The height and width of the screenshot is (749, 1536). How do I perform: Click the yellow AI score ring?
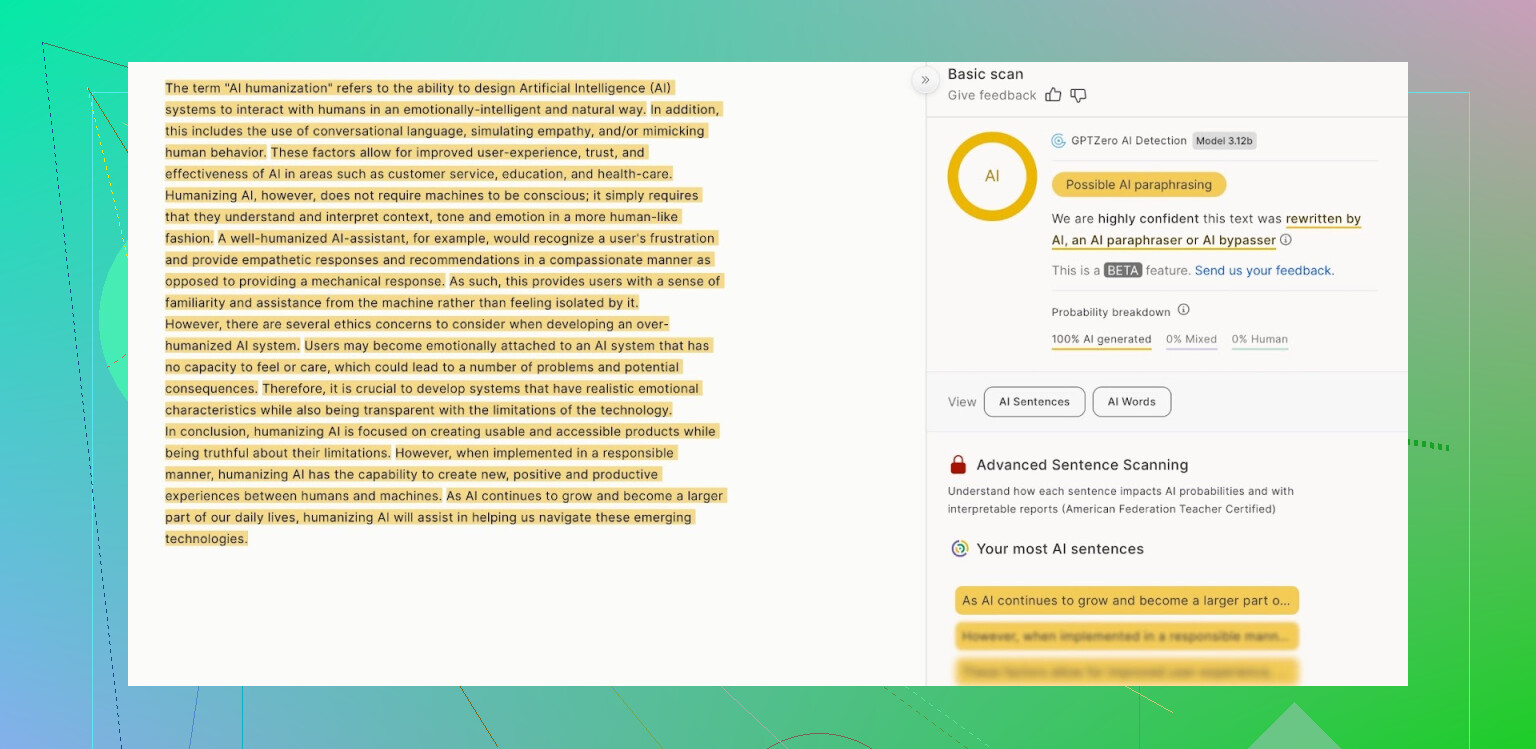click(x=992, y=176)
